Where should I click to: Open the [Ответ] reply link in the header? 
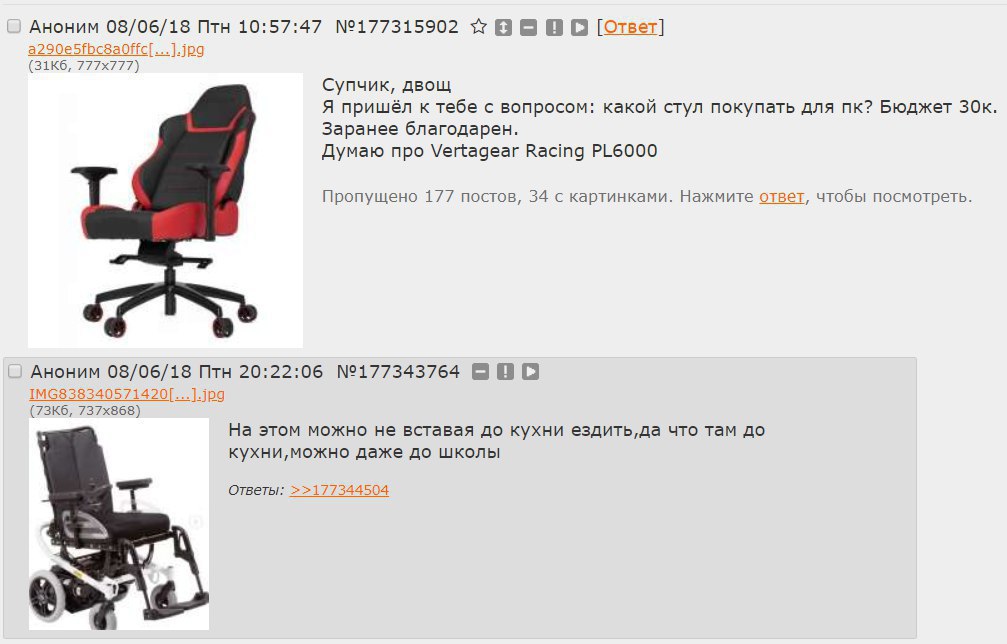pos(630,27)
